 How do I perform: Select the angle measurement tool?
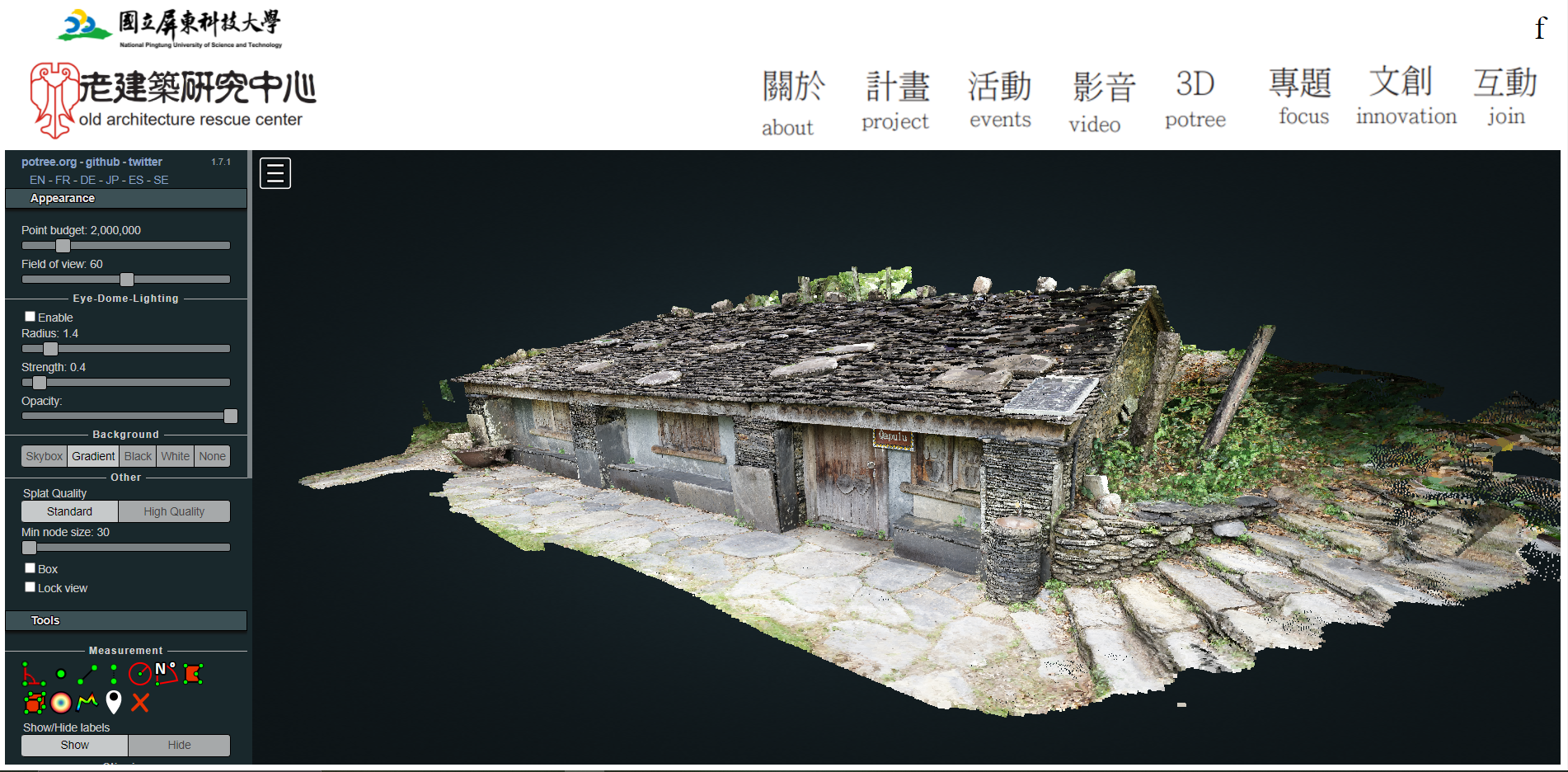coord(32,675)
